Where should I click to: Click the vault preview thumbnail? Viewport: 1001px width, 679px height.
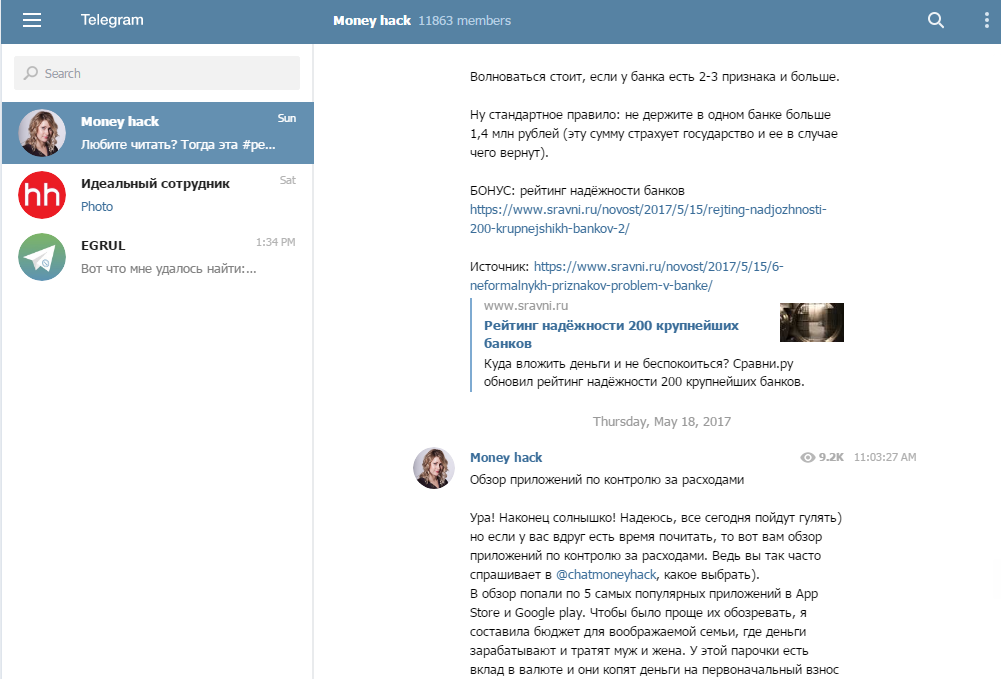coord(811,322)
